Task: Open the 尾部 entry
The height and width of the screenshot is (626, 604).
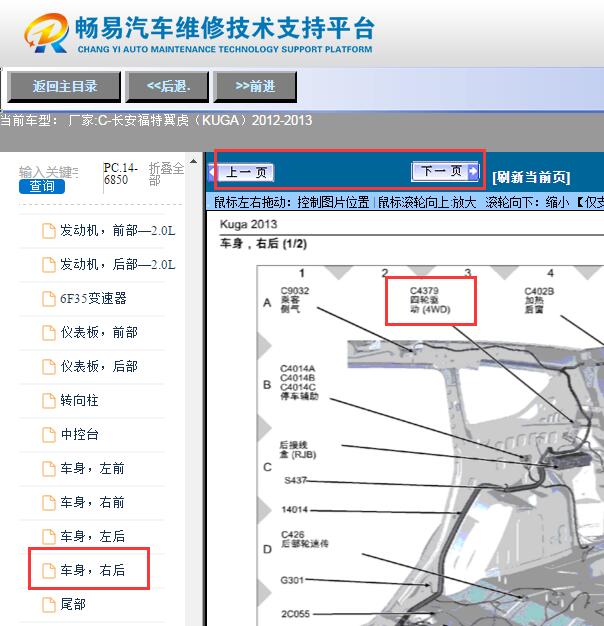Action: coord(73,604)
